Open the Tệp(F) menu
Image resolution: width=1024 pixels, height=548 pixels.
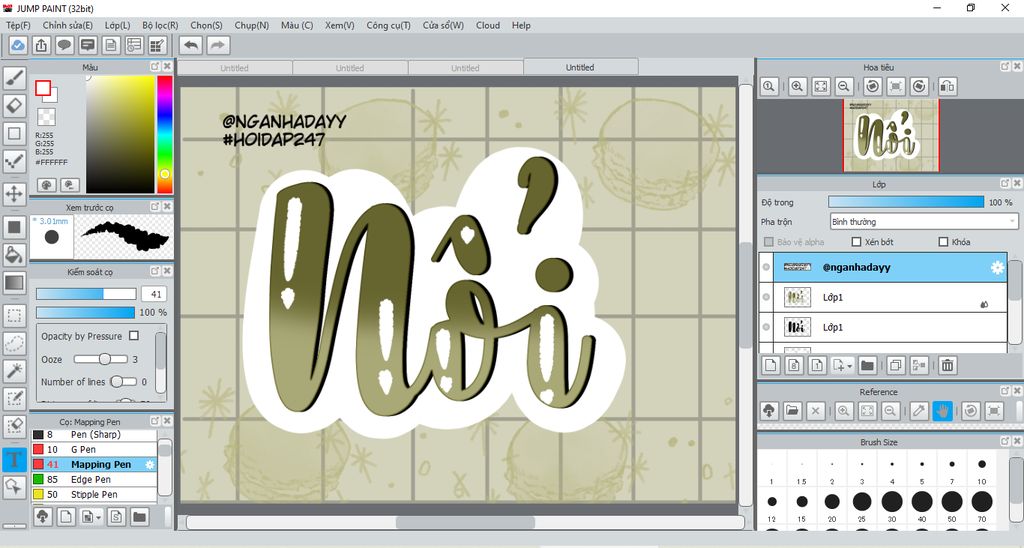(x=18, y=25)
